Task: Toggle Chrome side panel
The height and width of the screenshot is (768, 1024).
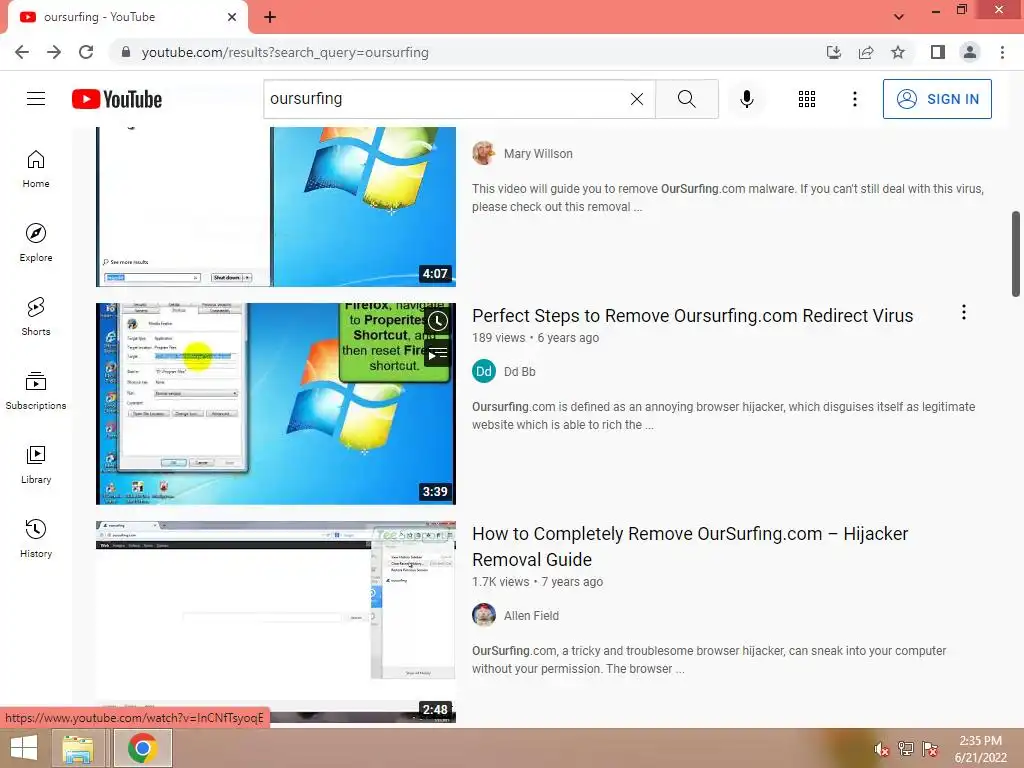Action: 938,52
